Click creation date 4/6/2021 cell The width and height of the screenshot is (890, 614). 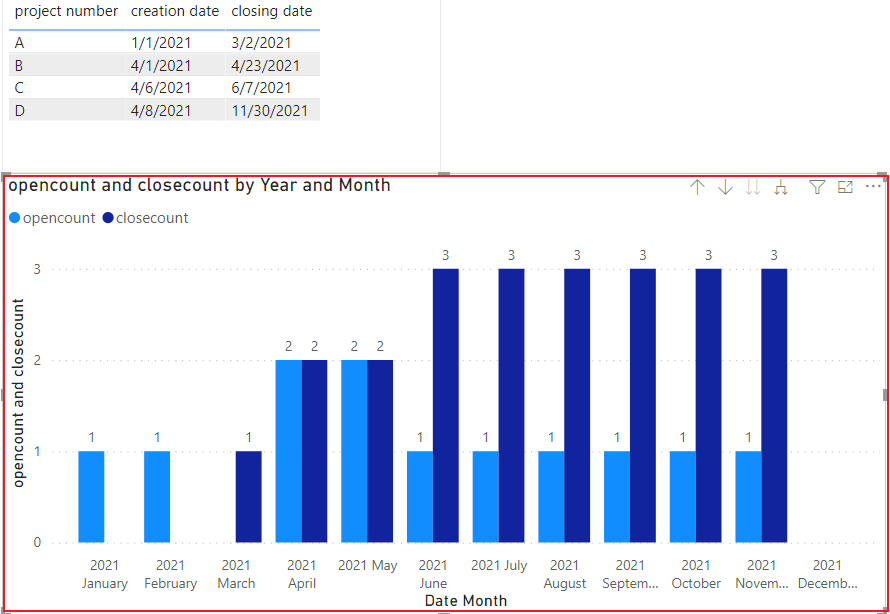click(x=175, y=88)
